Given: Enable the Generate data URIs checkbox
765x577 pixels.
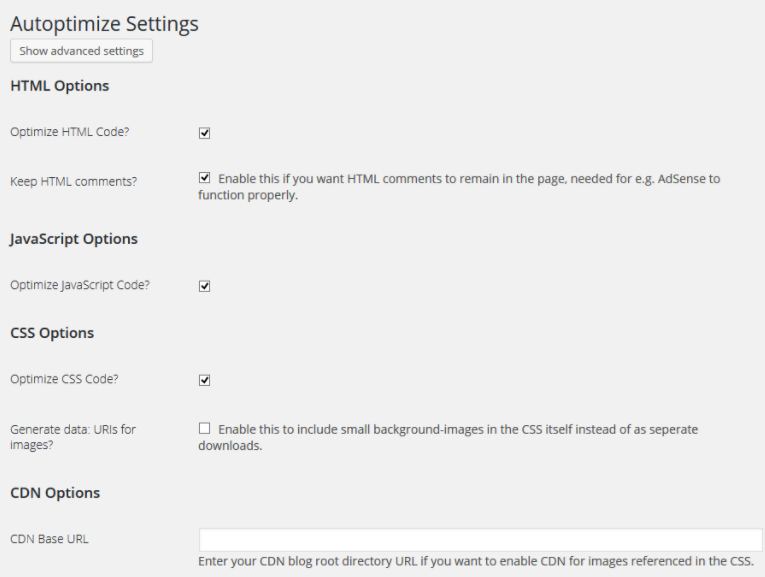Looking at the screenshot, I should [x=205, y=429].
